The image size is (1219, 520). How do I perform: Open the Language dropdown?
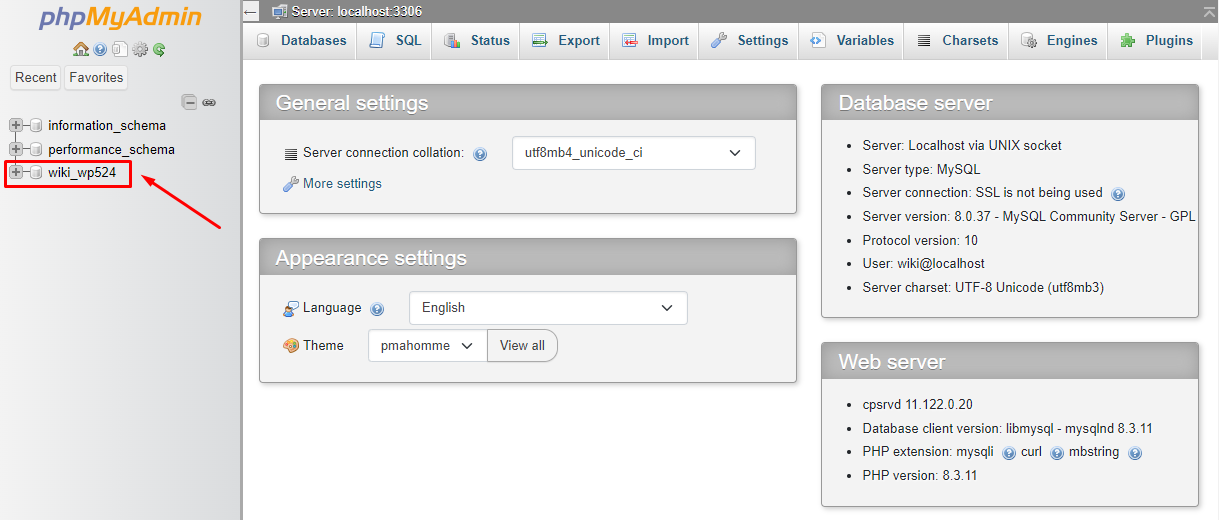548,308
